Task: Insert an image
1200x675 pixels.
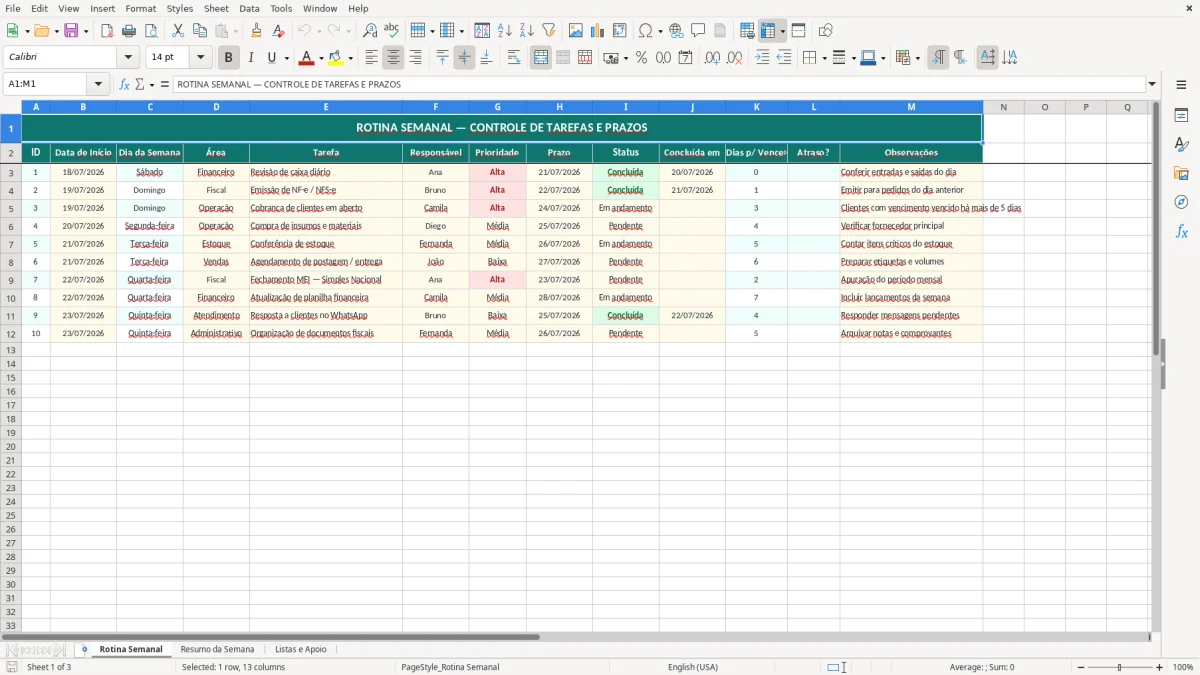Action: tap(576, 31)
